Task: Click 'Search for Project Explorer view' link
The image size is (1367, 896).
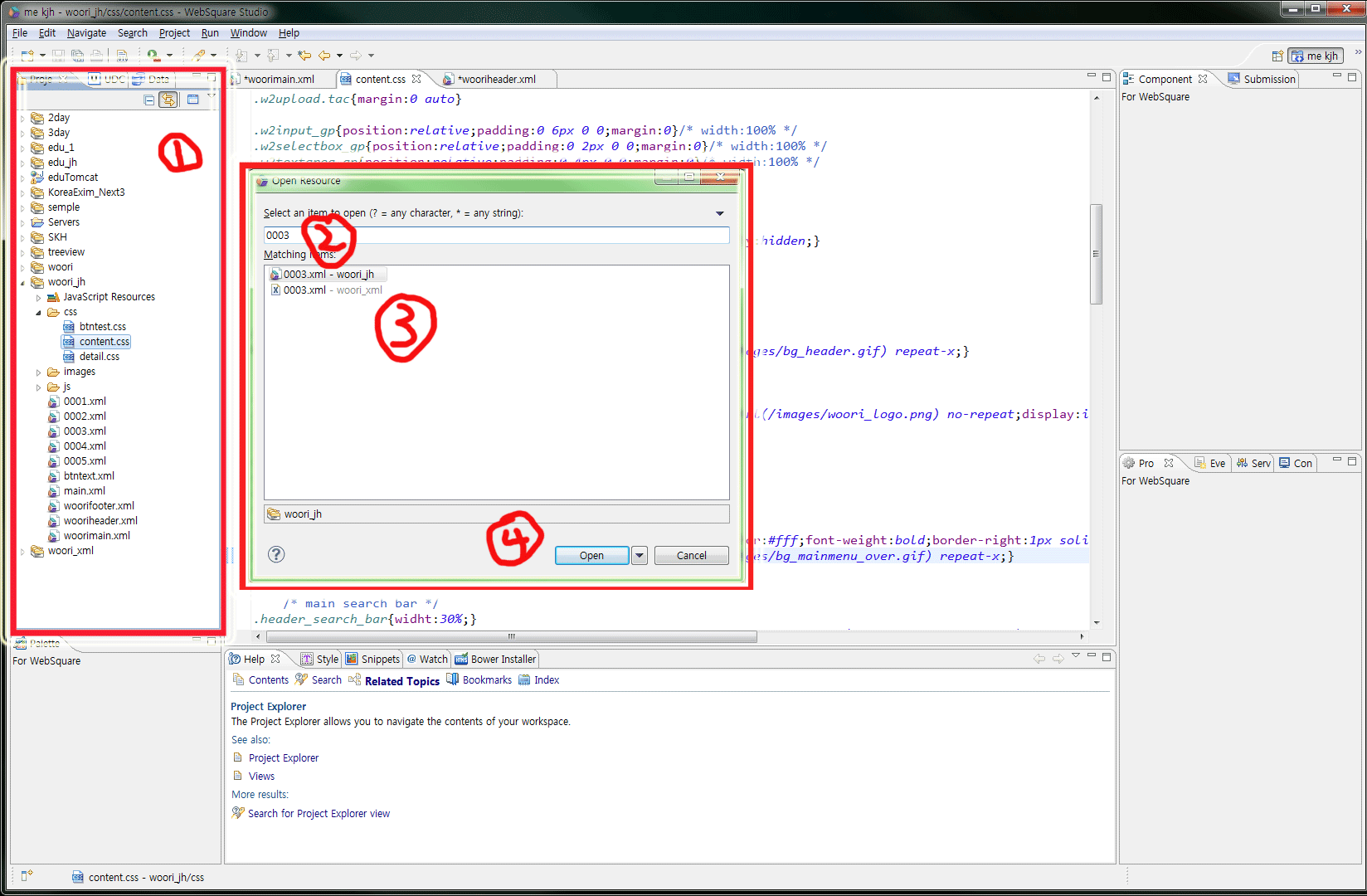Action: (x=319, y=814)
